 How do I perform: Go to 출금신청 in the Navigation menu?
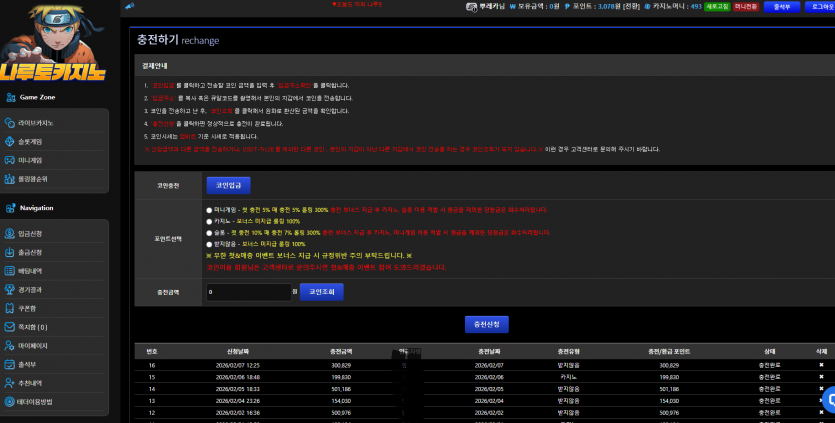tap(30, 253)
